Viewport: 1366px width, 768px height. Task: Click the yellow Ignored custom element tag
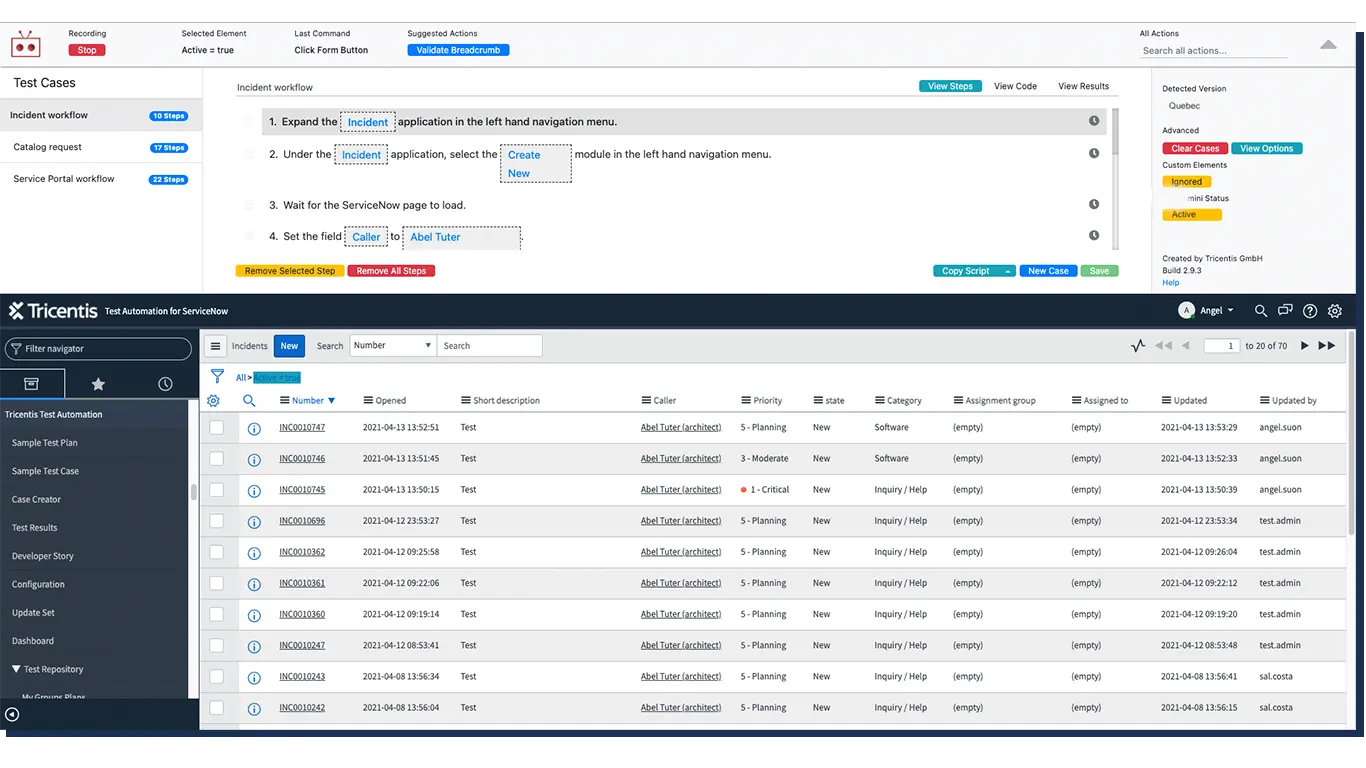pyautogui.click(x=1187, y=182)
